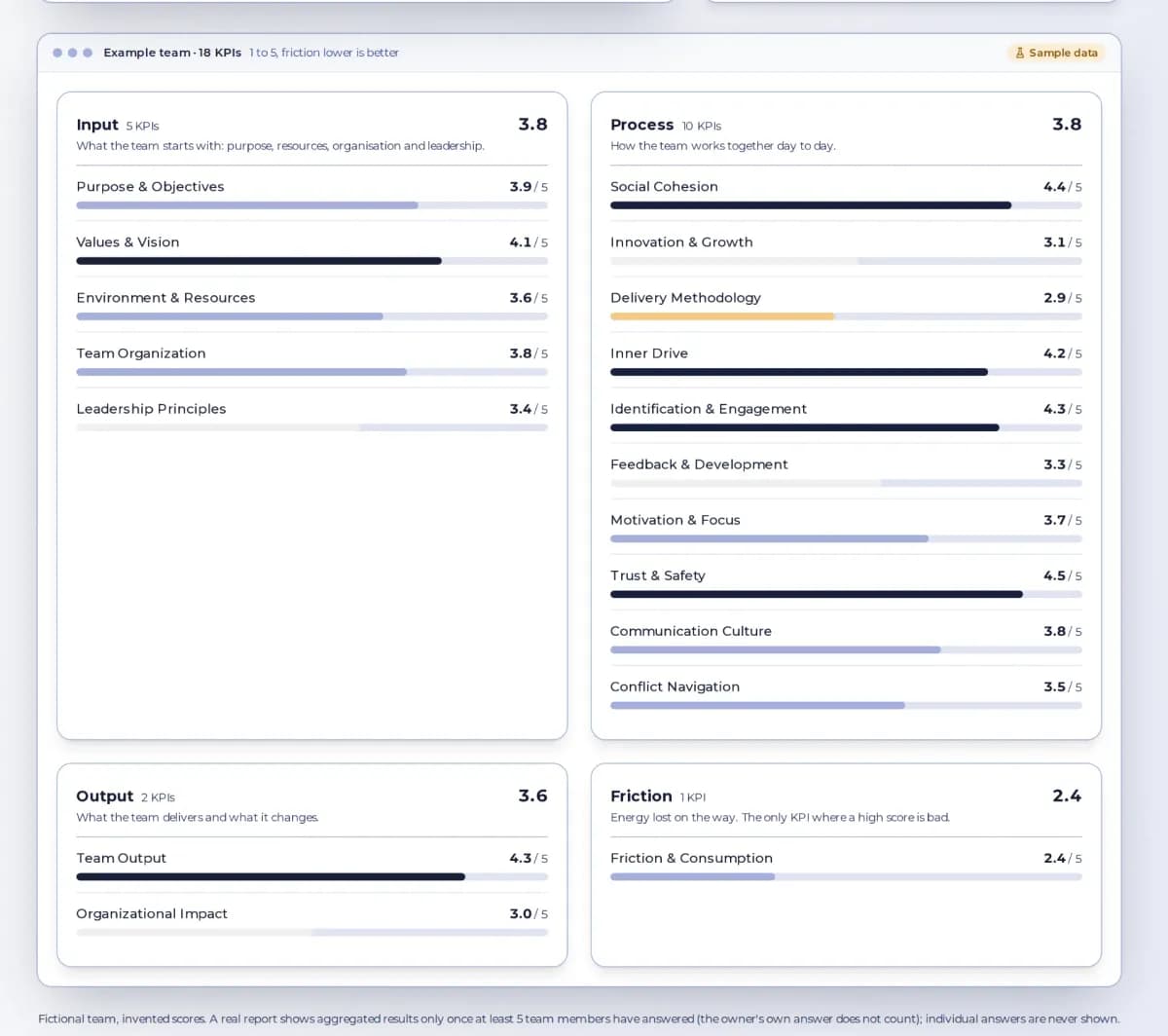Click the Trust & Safety 4.5 score

point(1054,575)
